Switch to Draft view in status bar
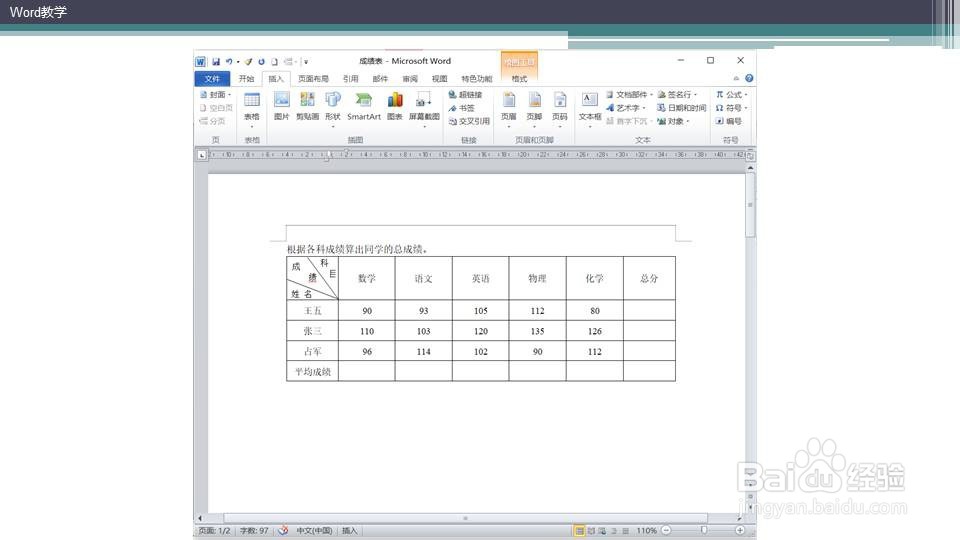The width and height of the screenshot is (960, 540). [x=625, y=531]
